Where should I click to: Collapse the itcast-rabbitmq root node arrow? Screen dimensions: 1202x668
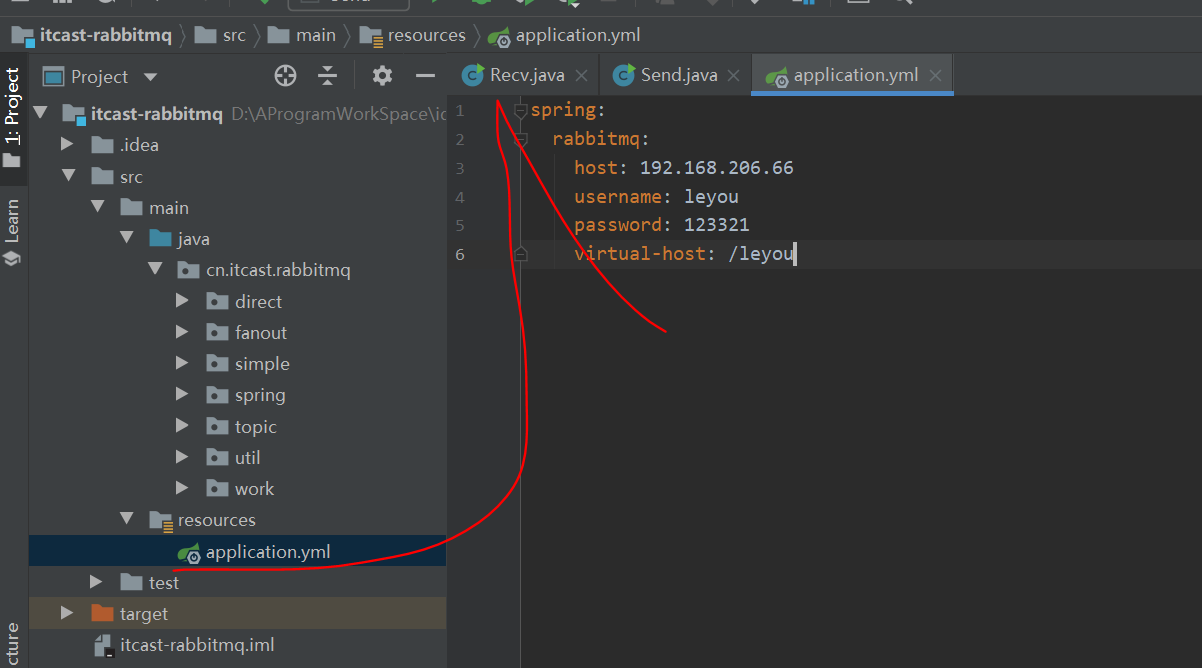40,113
